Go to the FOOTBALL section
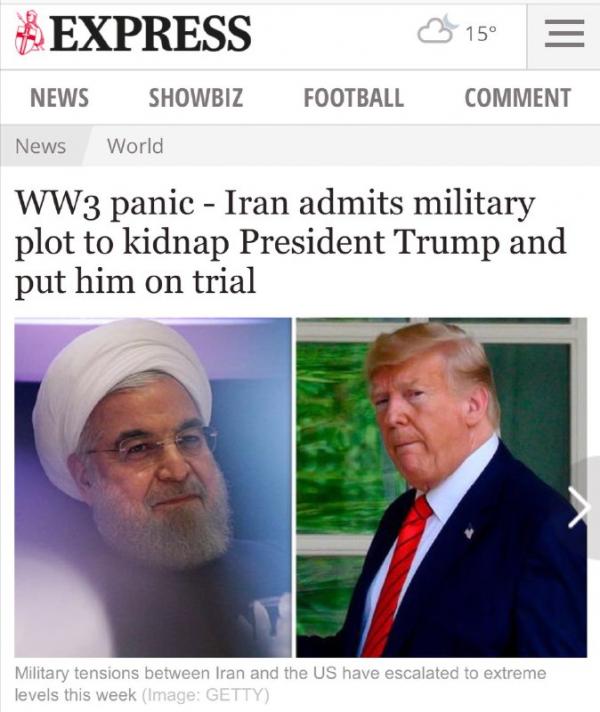The height and width of the screenshot is (712, 600). tap(353, 98)
